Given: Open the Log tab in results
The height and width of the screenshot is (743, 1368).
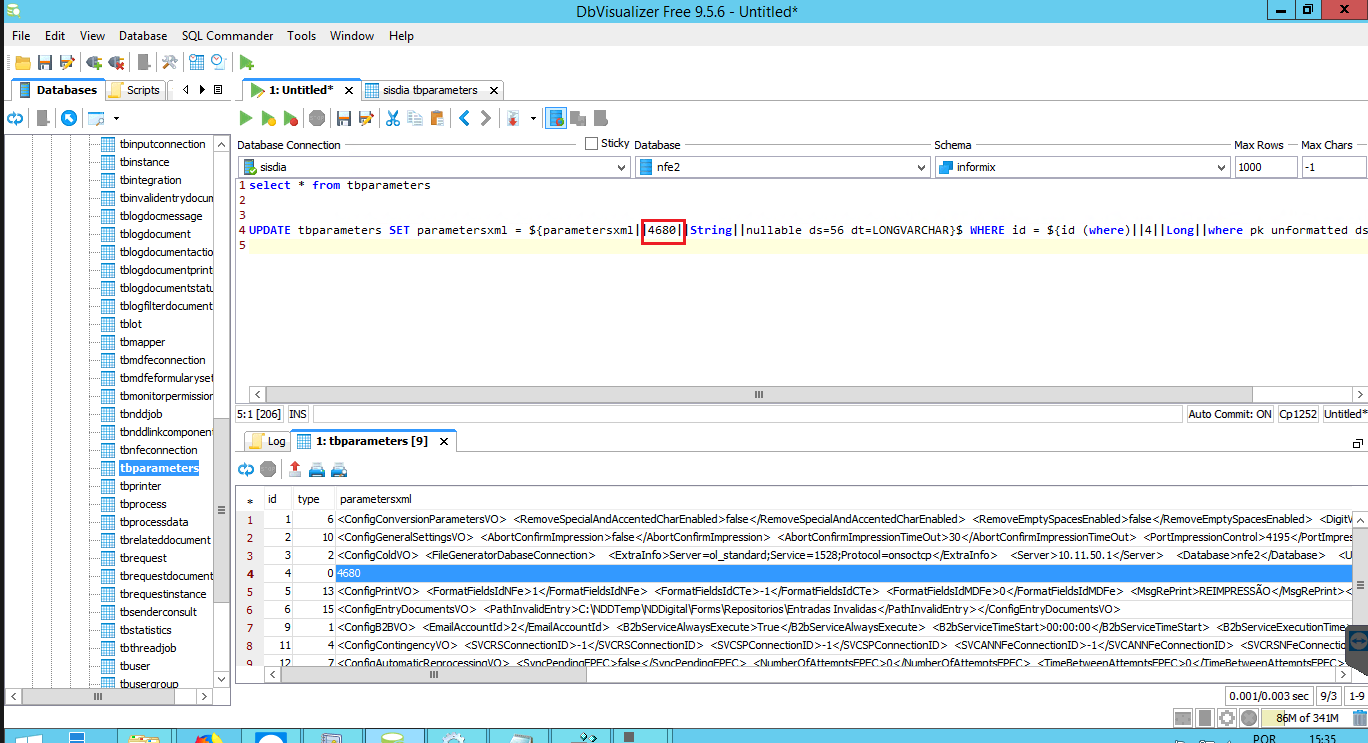Looking at the screenshot, I should tap(267, 441).
